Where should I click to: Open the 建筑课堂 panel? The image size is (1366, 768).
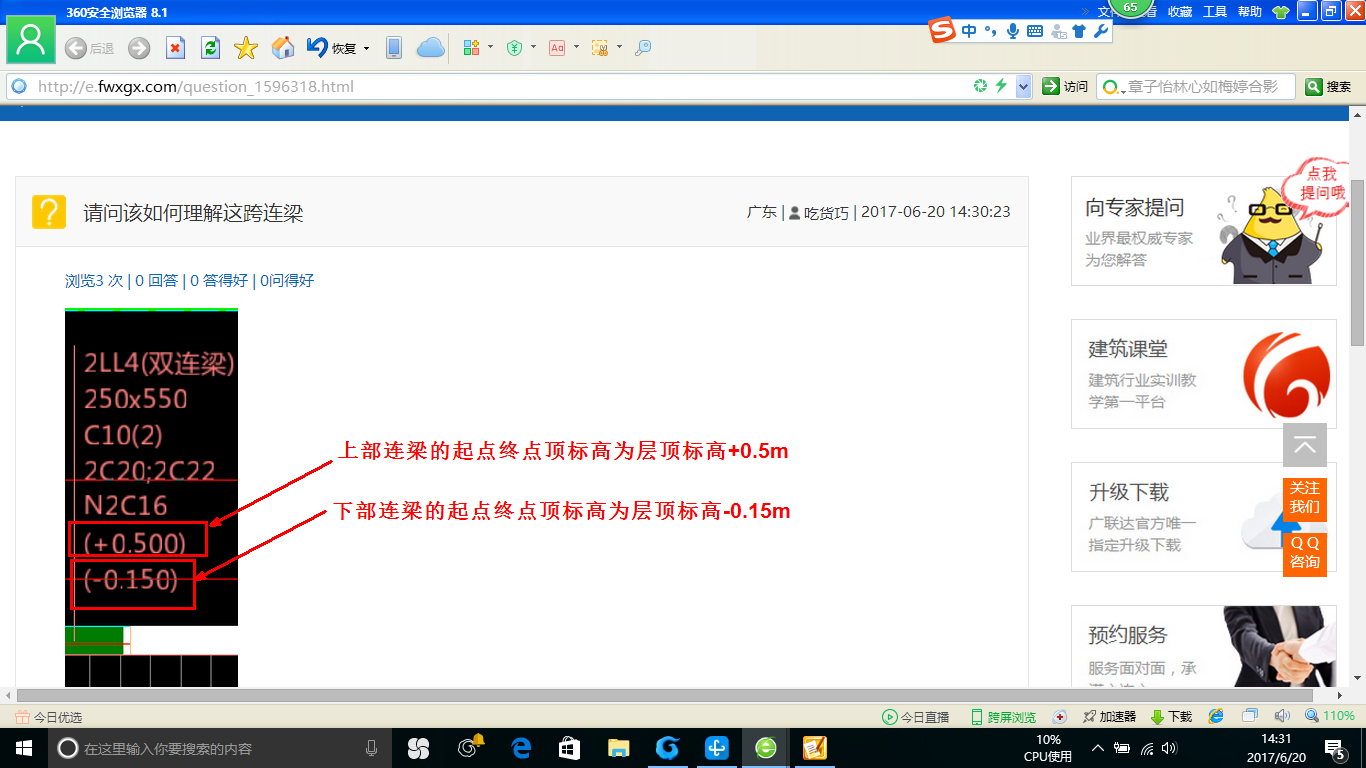pyautogui.click(x=1203, y=374)
